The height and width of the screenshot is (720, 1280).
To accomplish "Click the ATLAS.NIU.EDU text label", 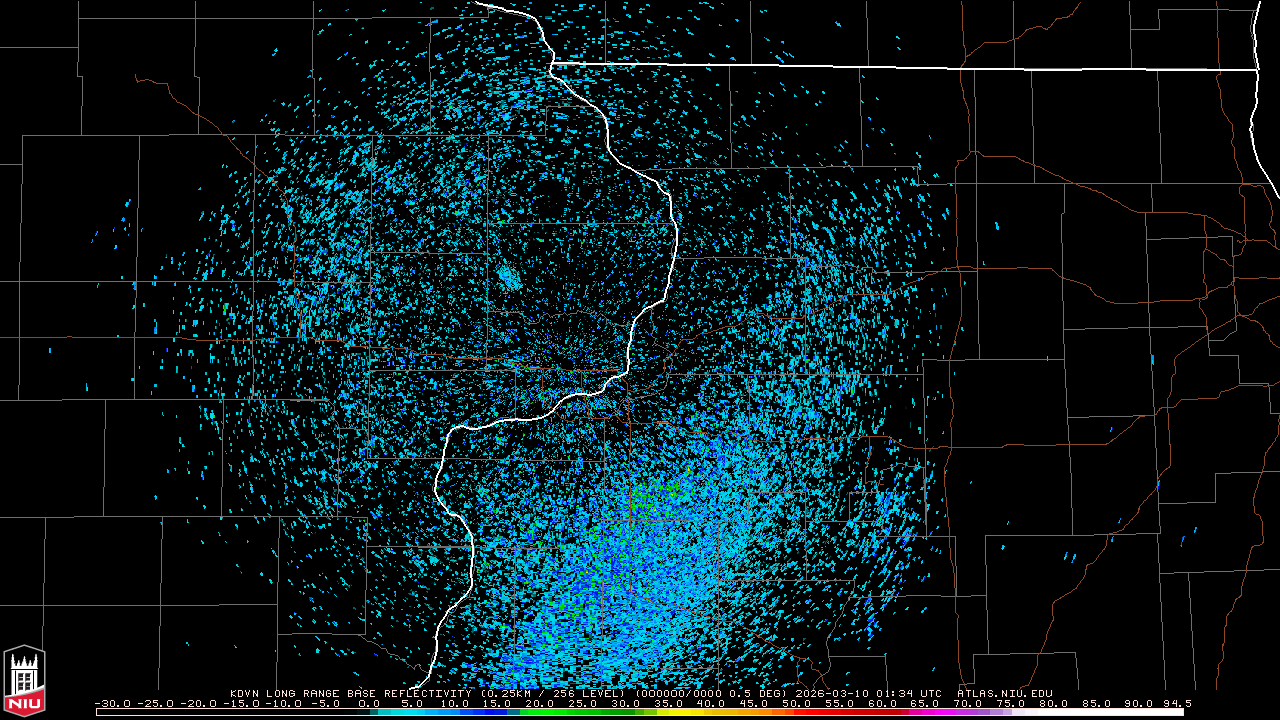I will click(x=1004, y=693).
